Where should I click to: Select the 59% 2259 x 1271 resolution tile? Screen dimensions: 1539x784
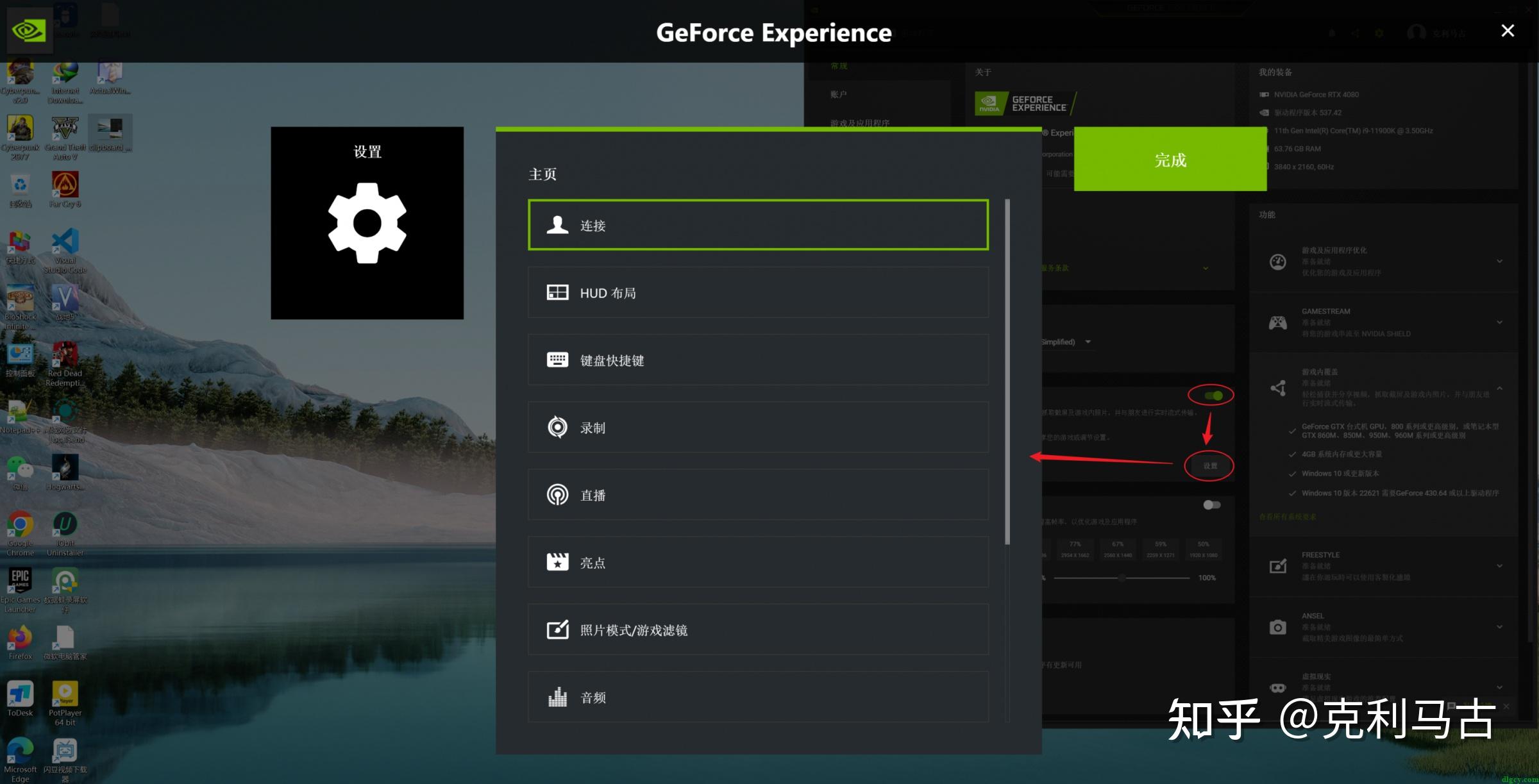(x=1161, y=549)
